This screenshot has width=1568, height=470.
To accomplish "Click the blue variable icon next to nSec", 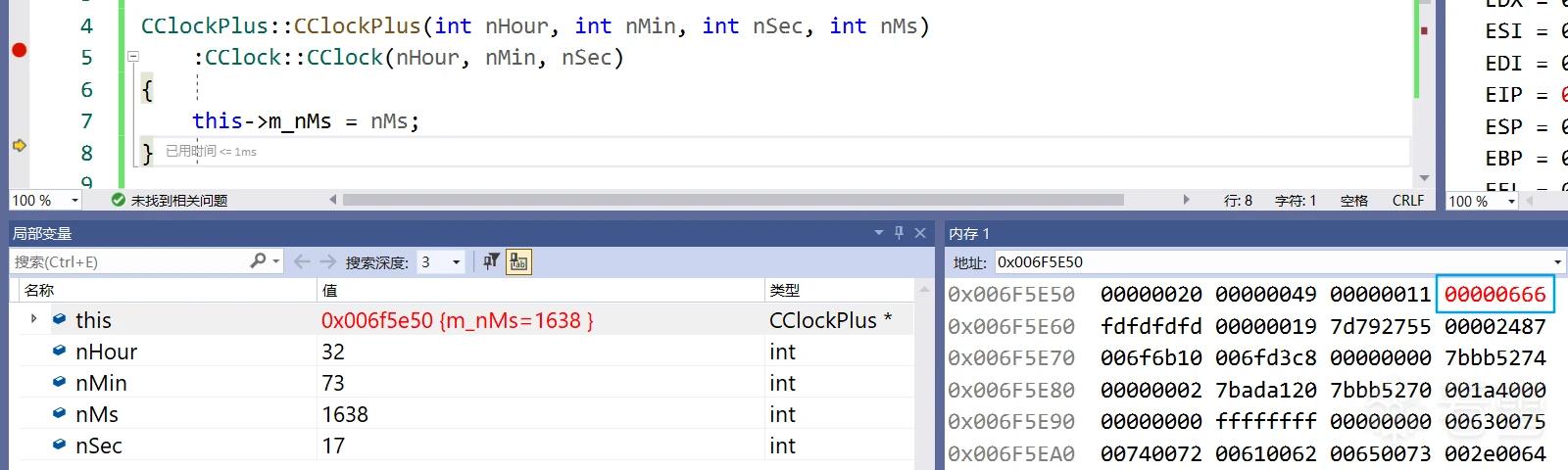I will click(x=60, y=445).
